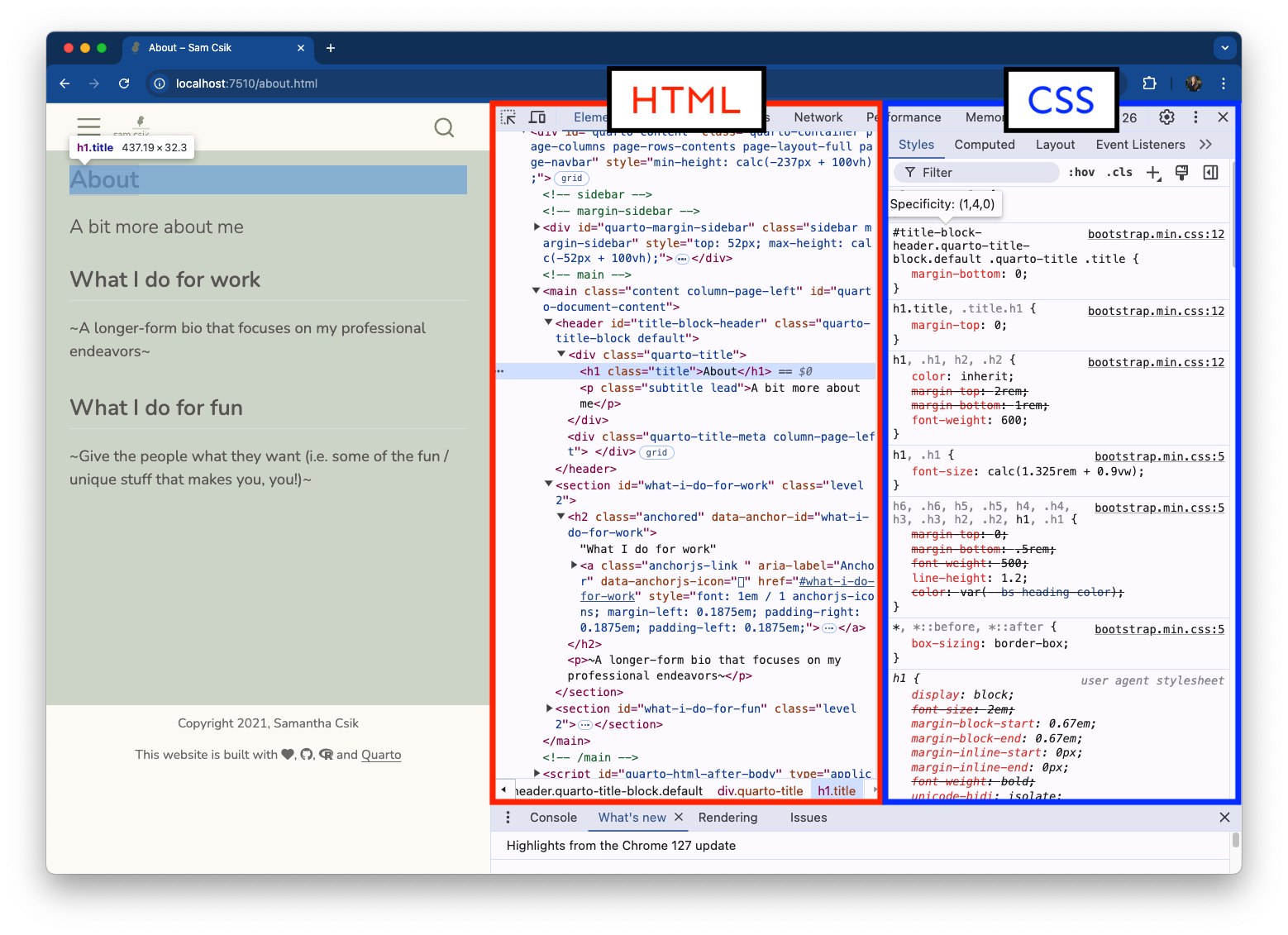The image size is (1288, 935).
Task: Open the Network panel tab
Action: point(818,117)
